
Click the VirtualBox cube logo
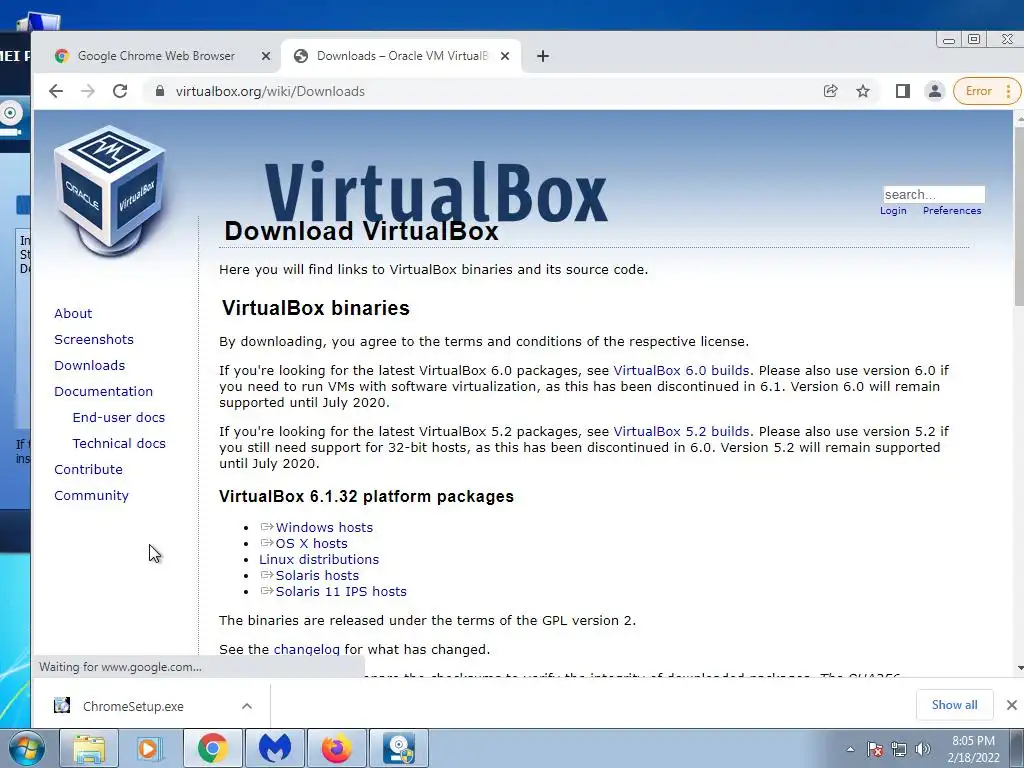click(110, 191)
